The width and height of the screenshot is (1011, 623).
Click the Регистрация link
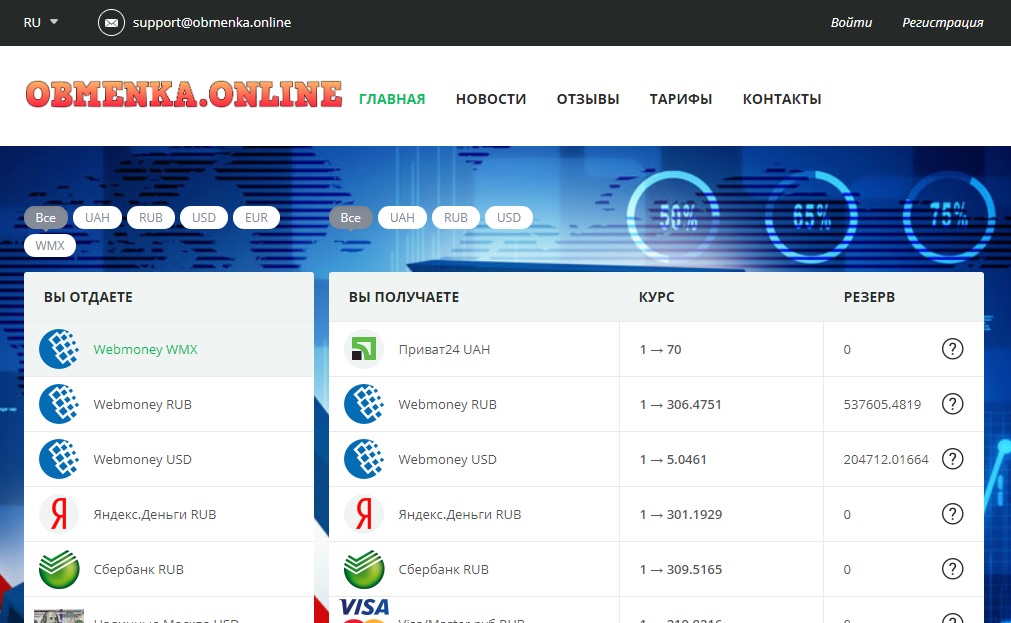942,22
